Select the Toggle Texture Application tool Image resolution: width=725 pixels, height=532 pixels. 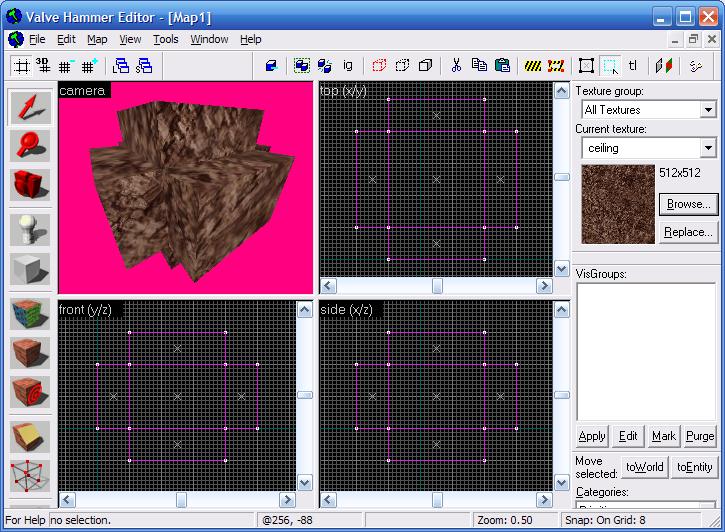tap(31, 314)
